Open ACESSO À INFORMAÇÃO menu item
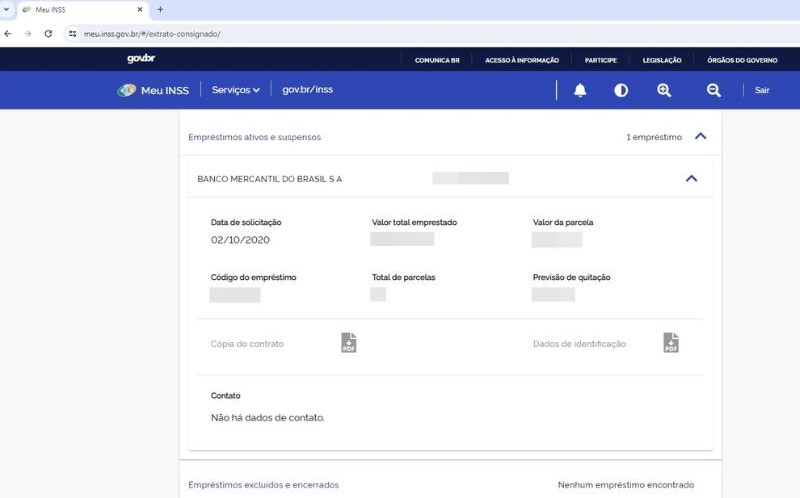Image resolution: width=800 pixels, height=498 pixels. (522, 60)
